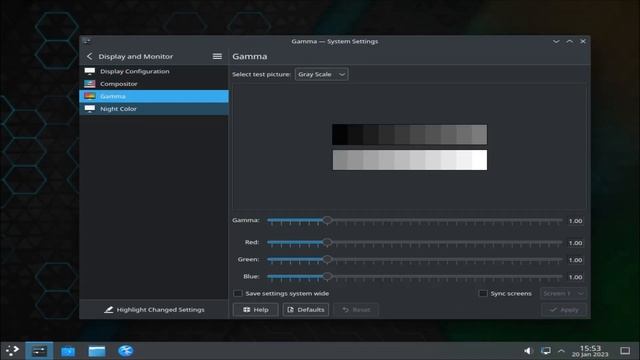Enable Save settings system wide

[x=238, y=293]
